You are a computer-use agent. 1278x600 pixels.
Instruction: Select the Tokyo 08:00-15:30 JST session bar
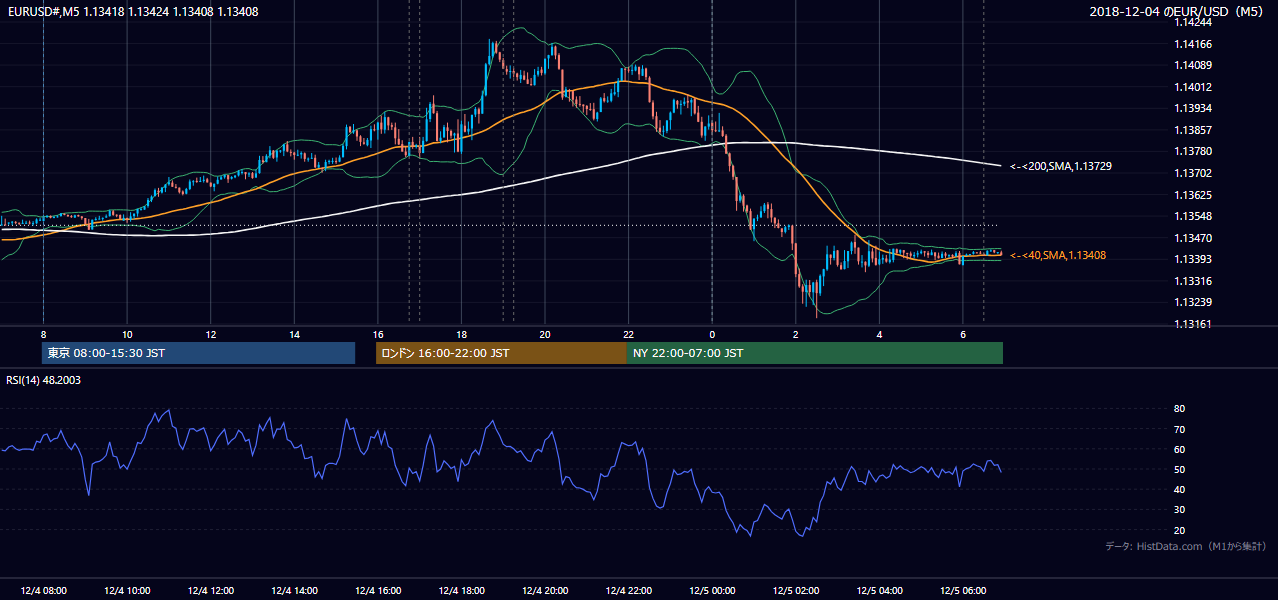(199, 353)
